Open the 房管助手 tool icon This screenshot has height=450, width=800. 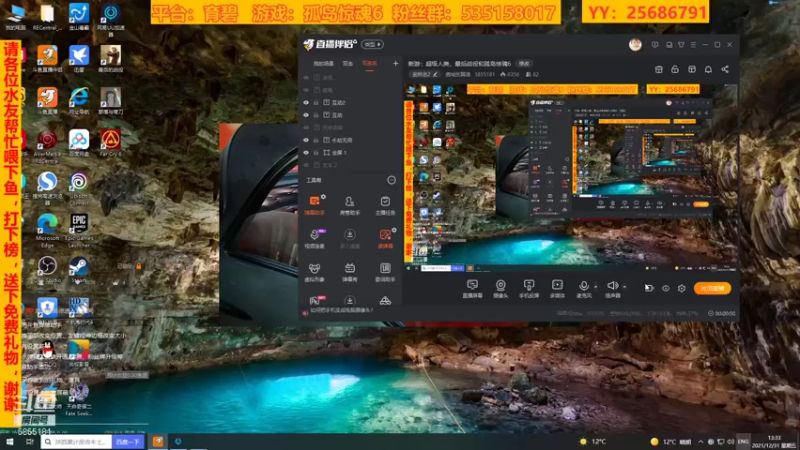click(349, 205)
